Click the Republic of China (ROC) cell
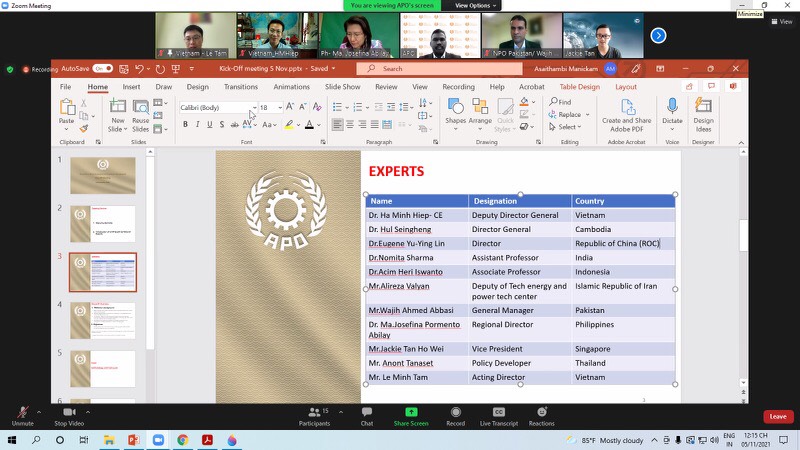The image size is (800, 450). [623, 243]
